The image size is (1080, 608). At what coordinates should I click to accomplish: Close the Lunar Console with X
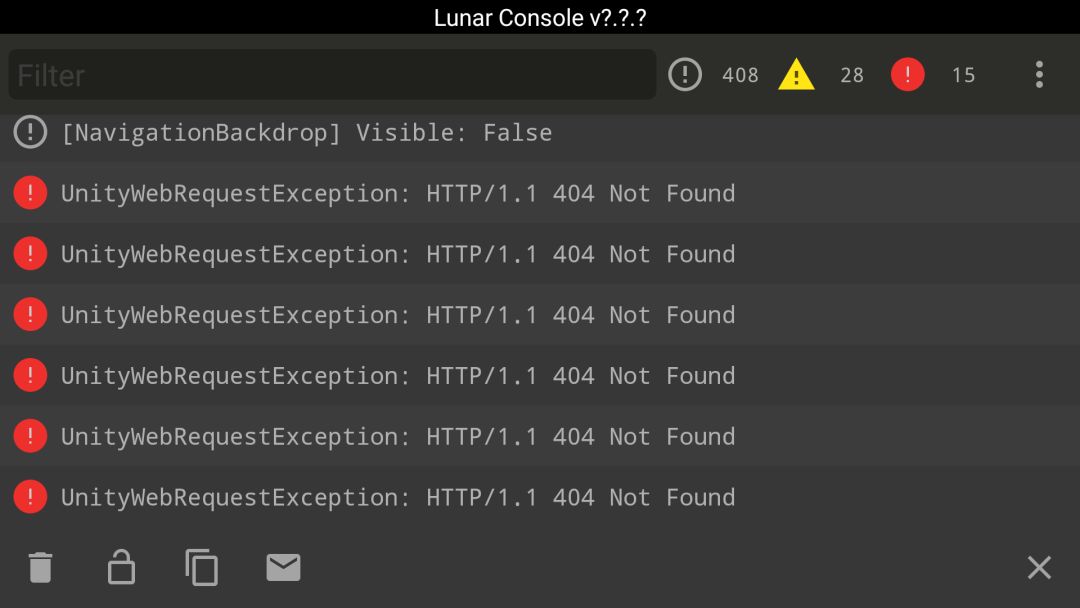click(x=1039, y=567)
